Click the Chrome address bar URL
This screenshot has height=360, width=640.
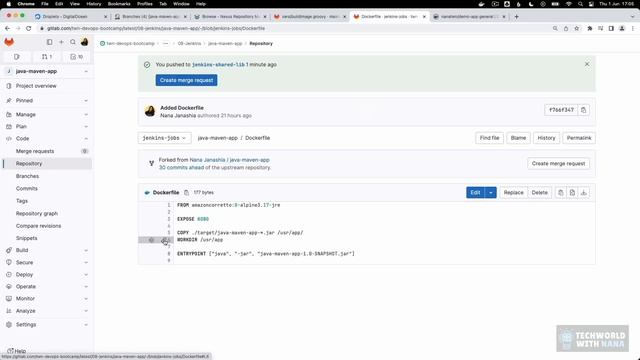click(x=156, y=29)
